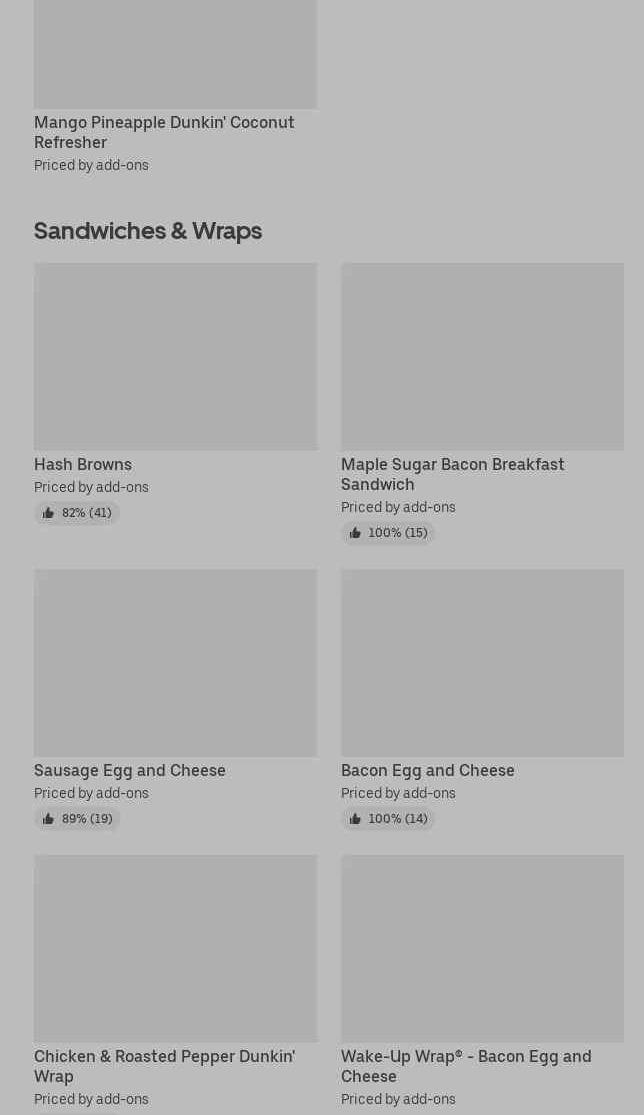Open the Hash Browns item image
This screenshot has height=1115, width=644.
[x=175, y=356]
